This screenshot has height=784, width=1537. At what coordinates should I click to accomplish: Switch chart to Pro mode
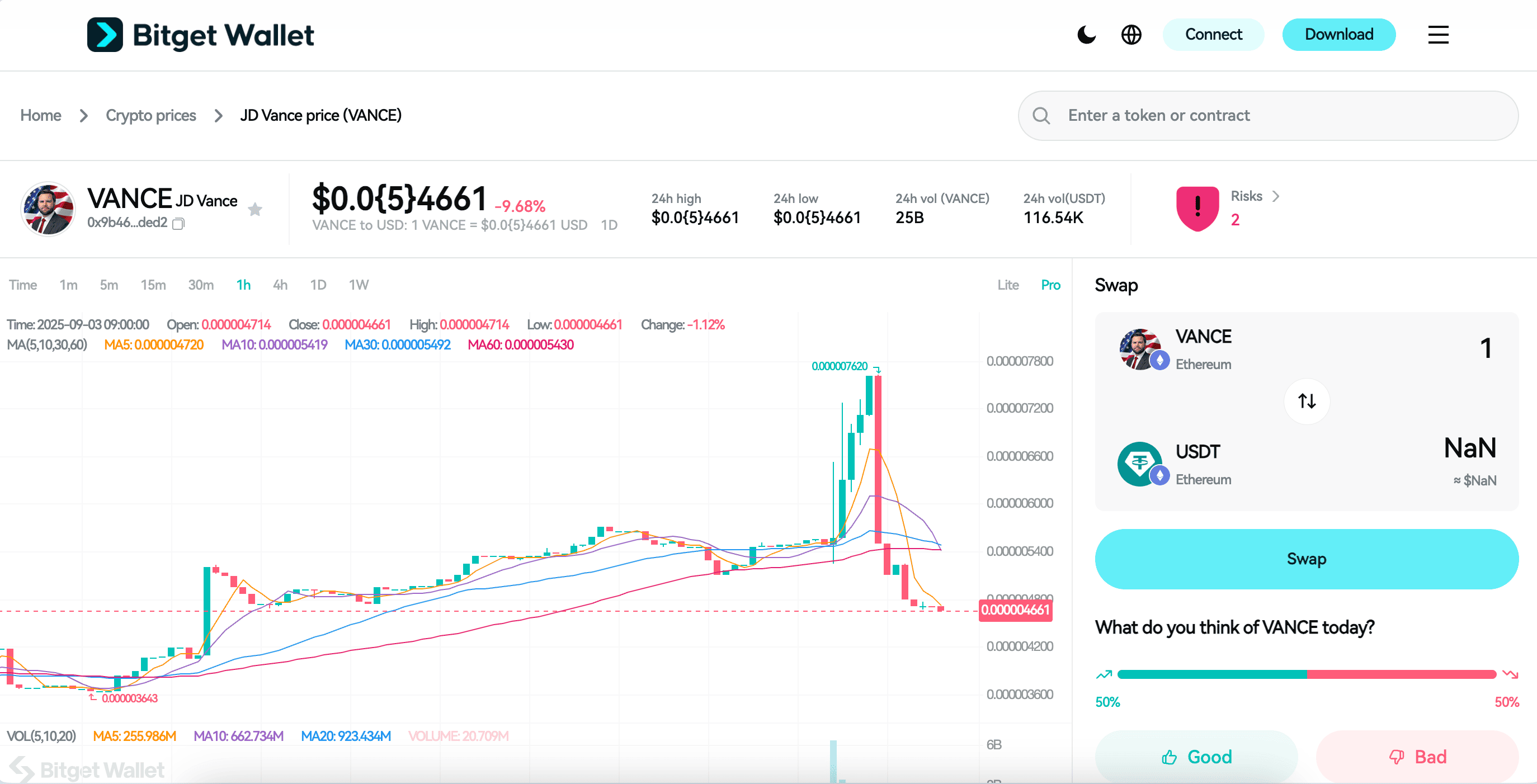(x=1051, y=285)
